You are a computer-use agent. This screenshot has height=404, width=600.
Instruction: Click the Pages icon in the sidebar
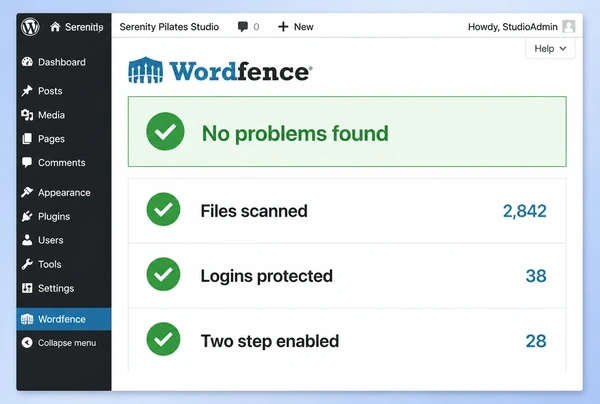[x=27, y=139]
